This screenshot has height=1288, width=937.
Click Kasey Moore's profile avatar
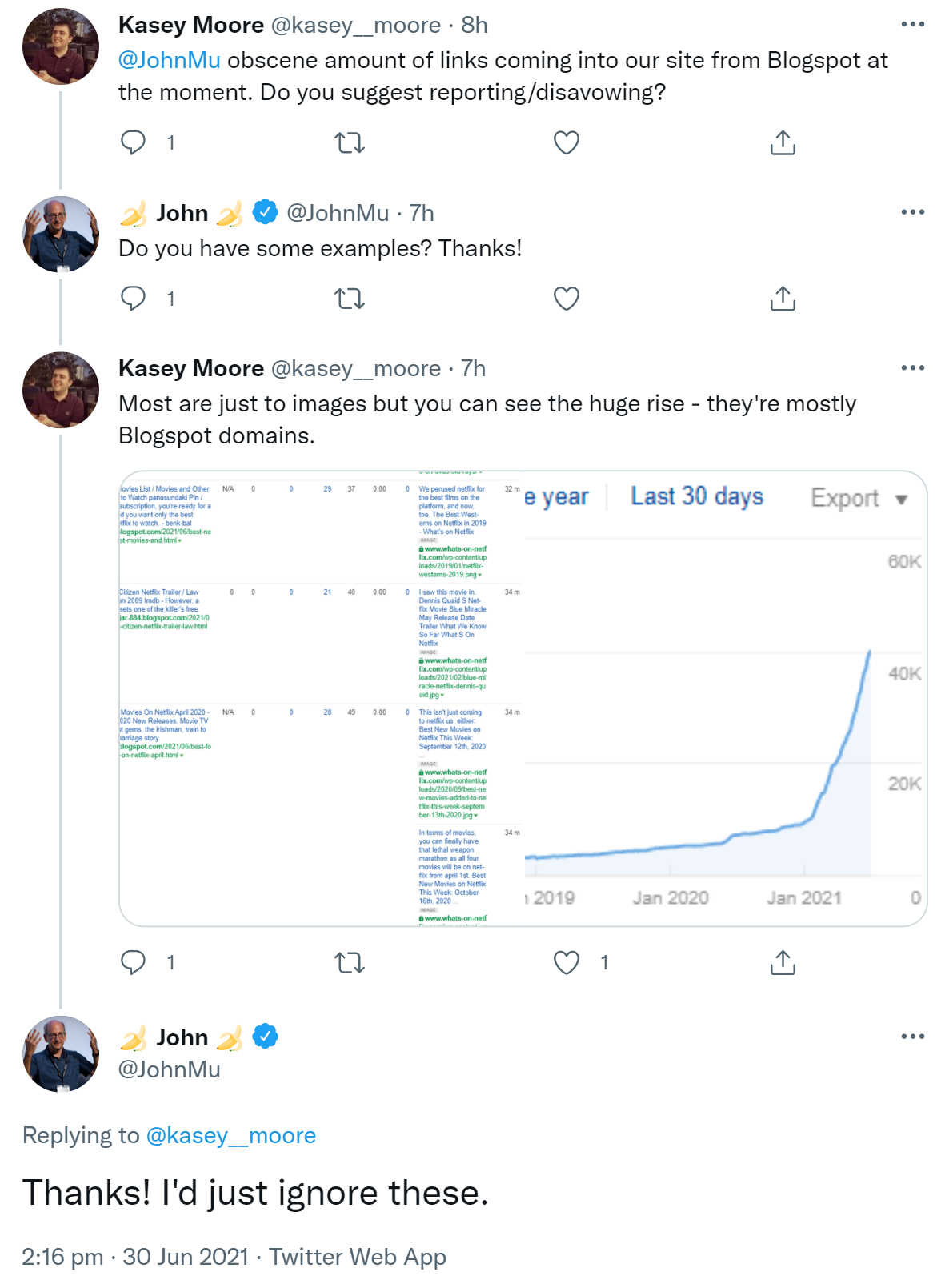(x=60, y=48)
